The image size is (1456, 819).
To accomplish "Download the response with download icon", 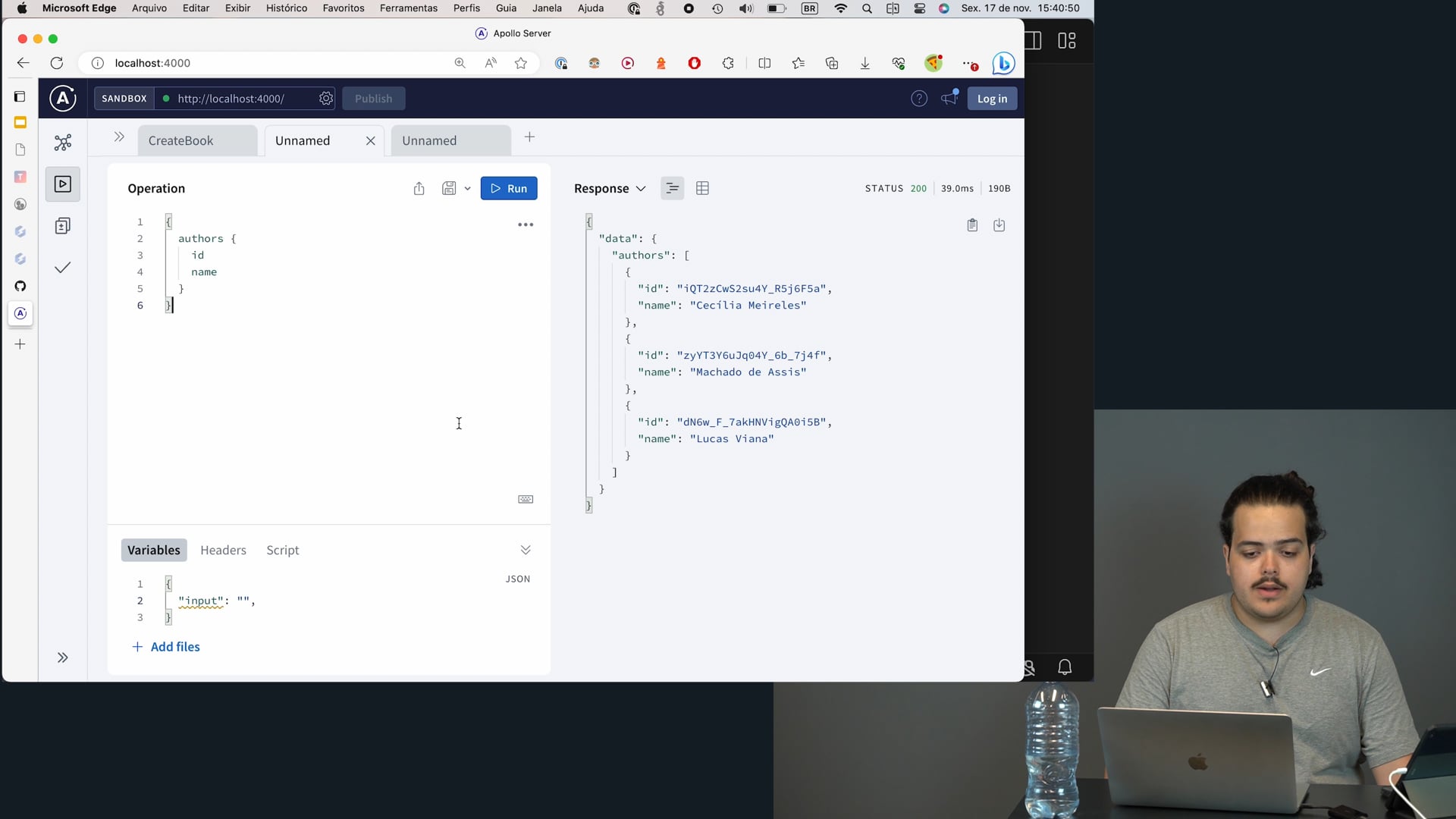I will pos(999,225).
